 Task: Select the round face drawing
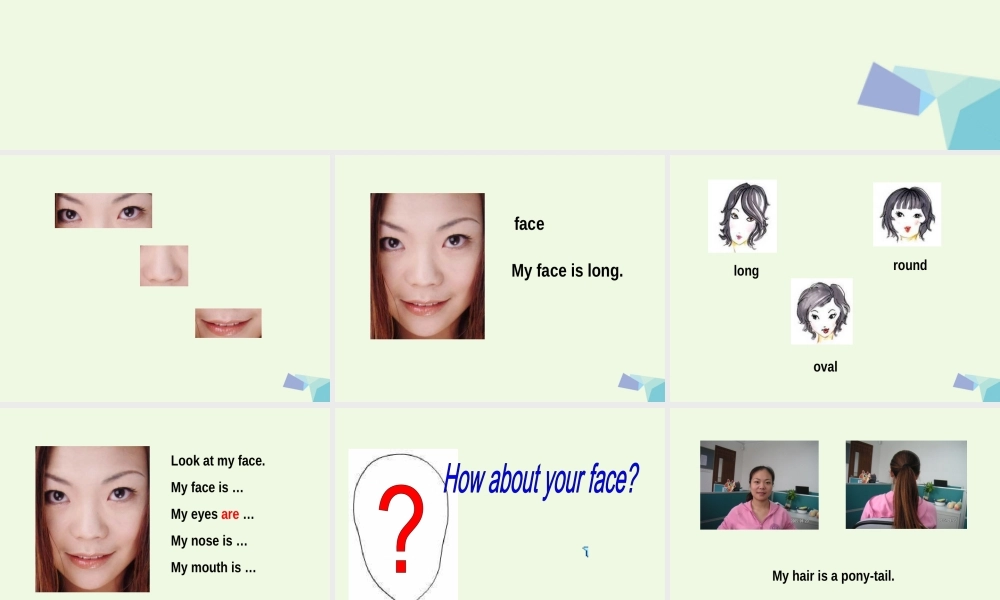pyautogui.click(x=907, y=214)
